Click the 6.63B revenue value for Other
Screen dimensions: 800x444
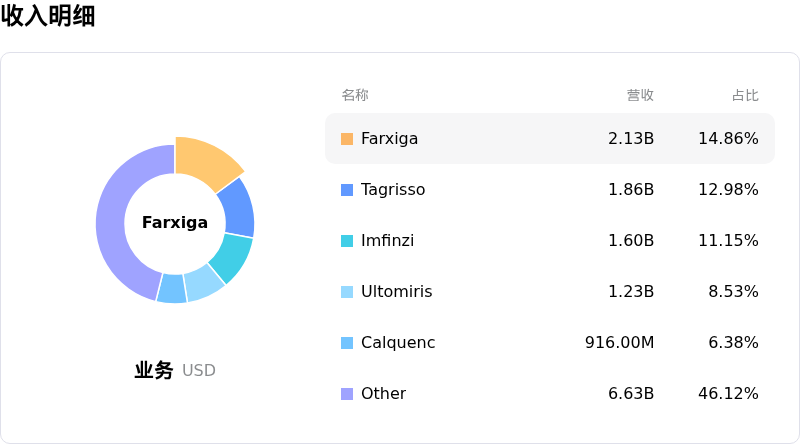pyautogui.click(x=631, y=394)
